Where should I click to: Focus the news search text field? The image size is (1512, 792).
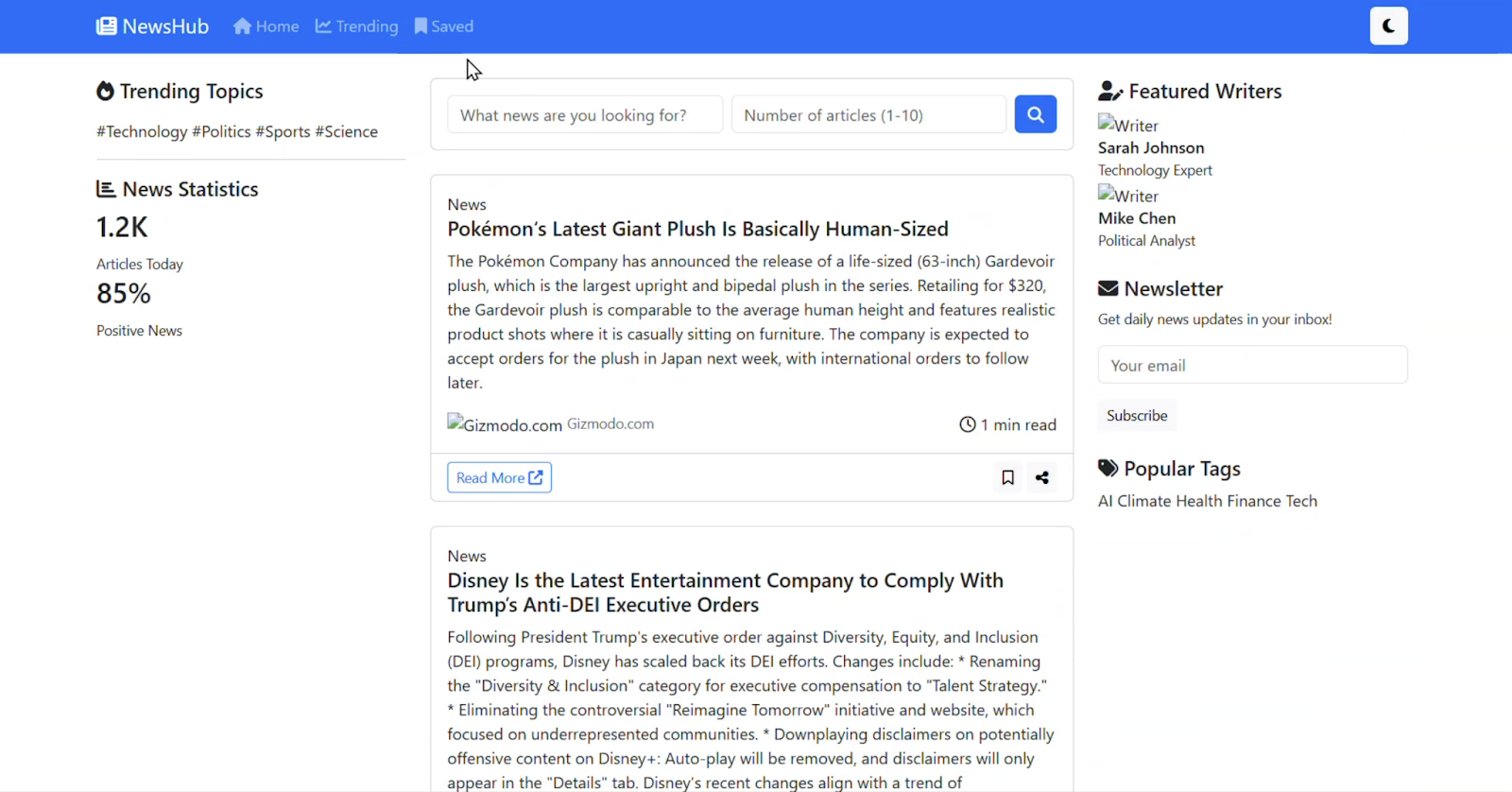[x=584, y=115]
